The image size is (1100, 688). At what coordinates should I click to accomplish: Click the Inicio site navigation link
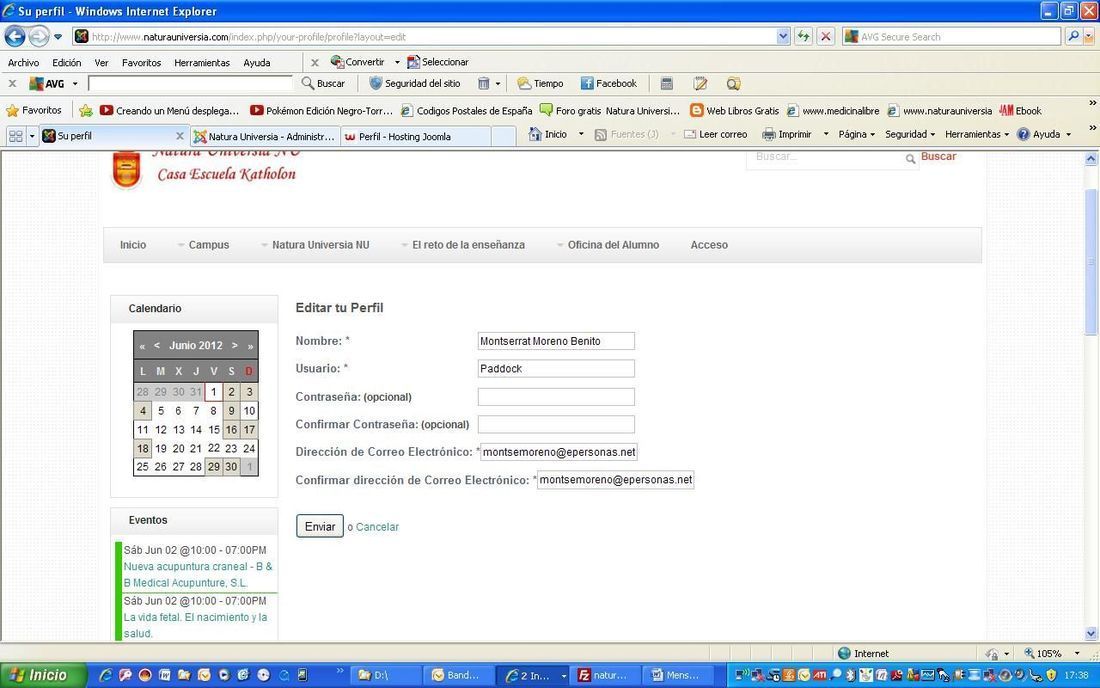pyautogui.click(x=133, y=245)
